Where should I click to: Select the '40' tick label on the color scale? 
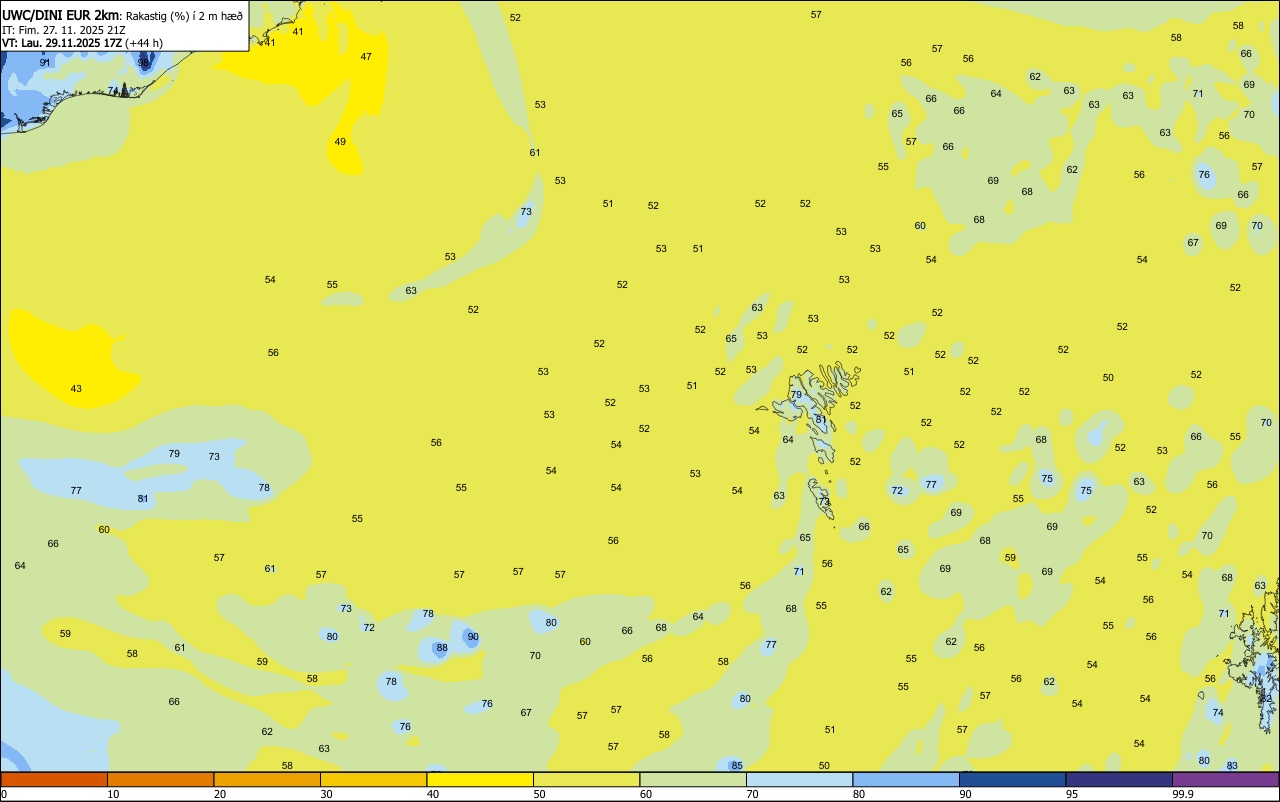433,794
